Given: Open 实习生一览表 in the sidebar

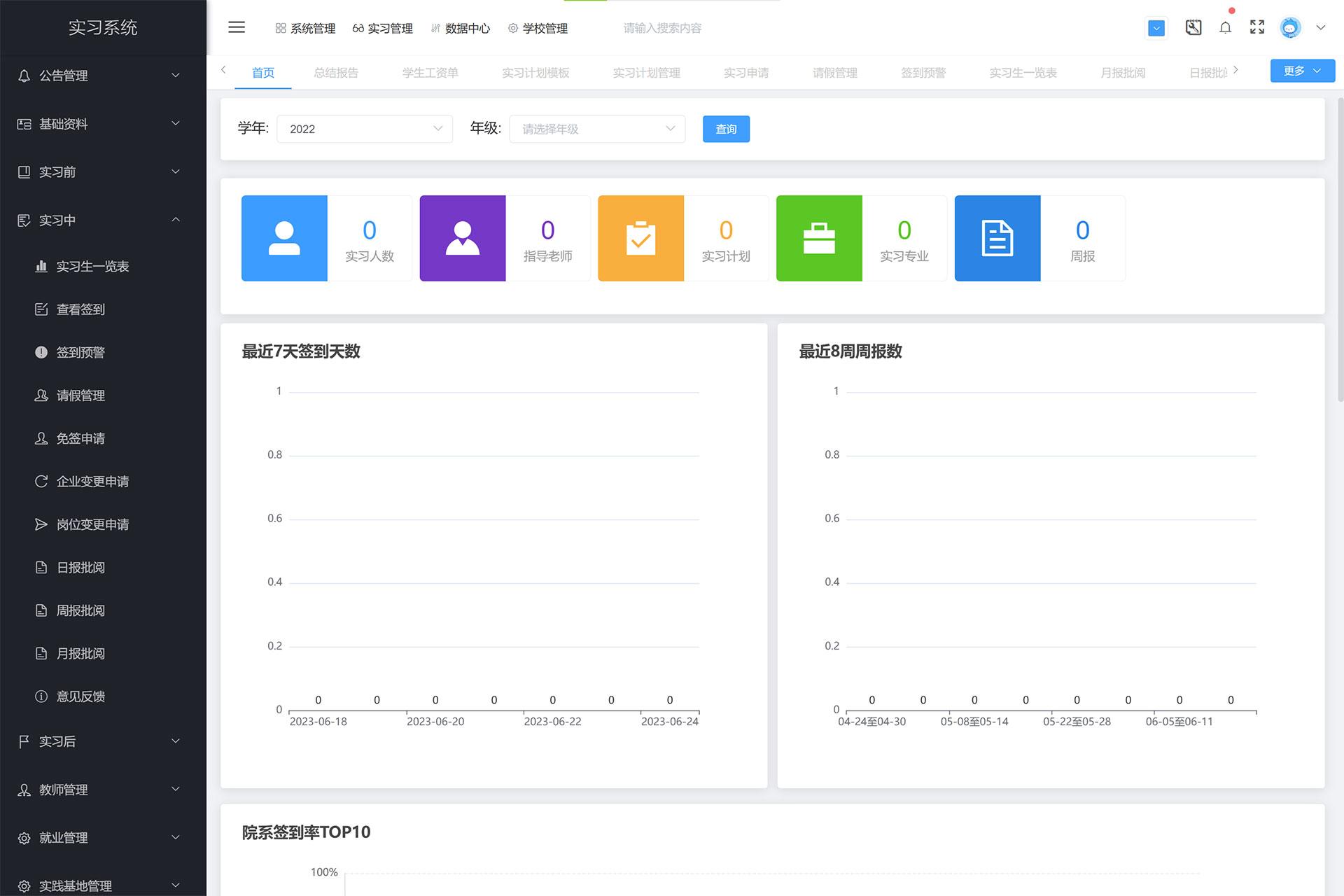Looking at the screenshot, I should point(103,266).
